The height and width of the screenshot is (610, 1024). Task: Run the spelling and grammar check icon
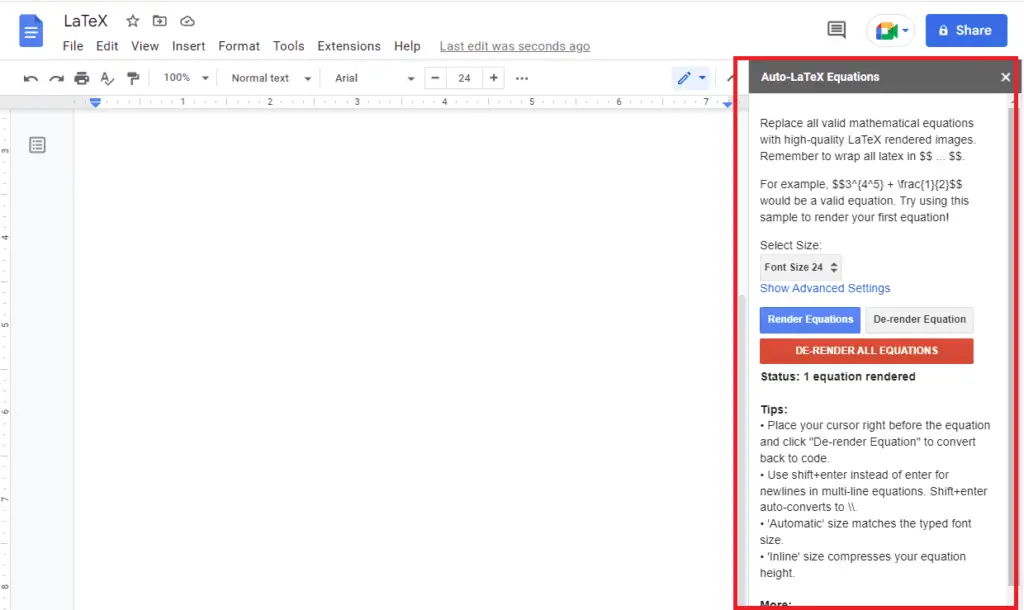pyautogui.click(x=107, y=77)
